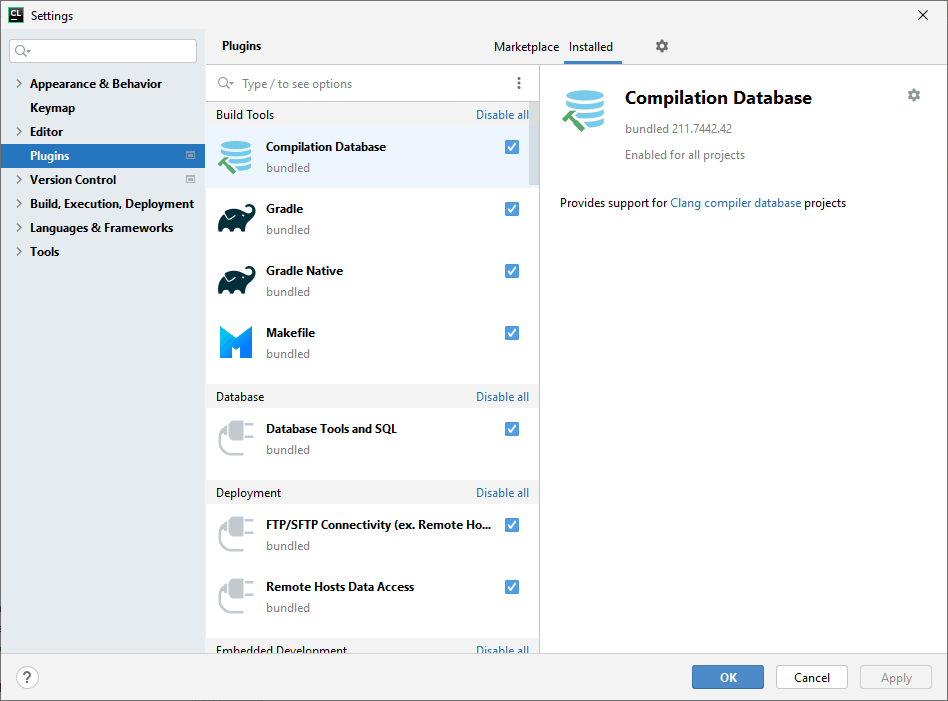Uncheck the Compilation Database plugin checkbox
This screenshot has width=948, height=701.
pyautogui.click(x=512, y=147)
